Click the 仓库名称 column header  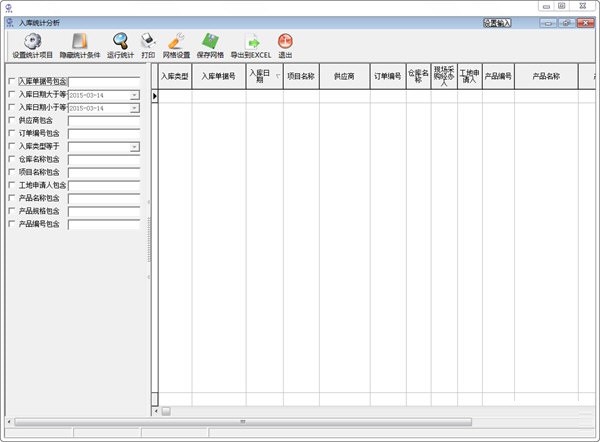point(419,77)
